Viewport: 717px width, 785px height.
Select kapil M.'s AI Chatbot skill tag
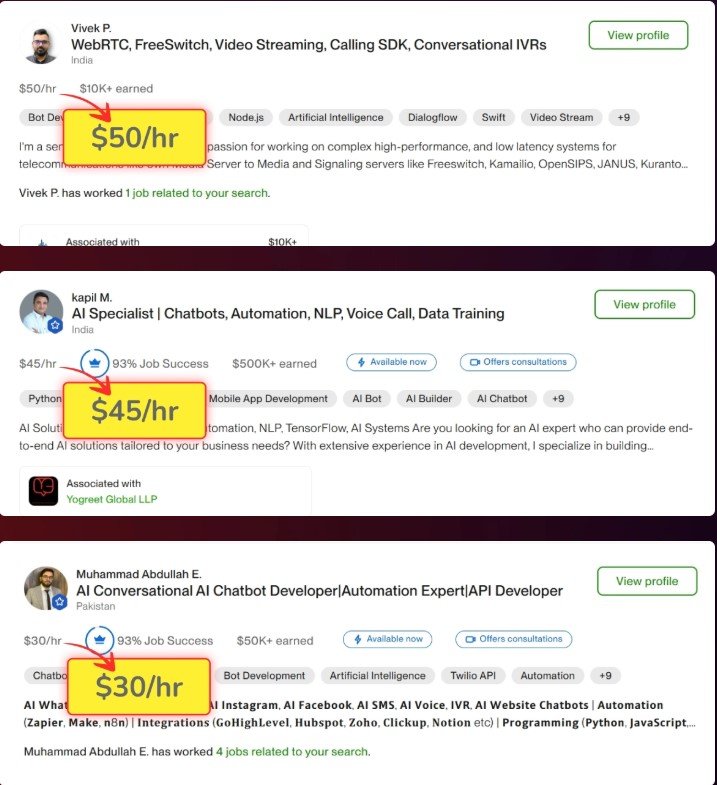(502, 398)
